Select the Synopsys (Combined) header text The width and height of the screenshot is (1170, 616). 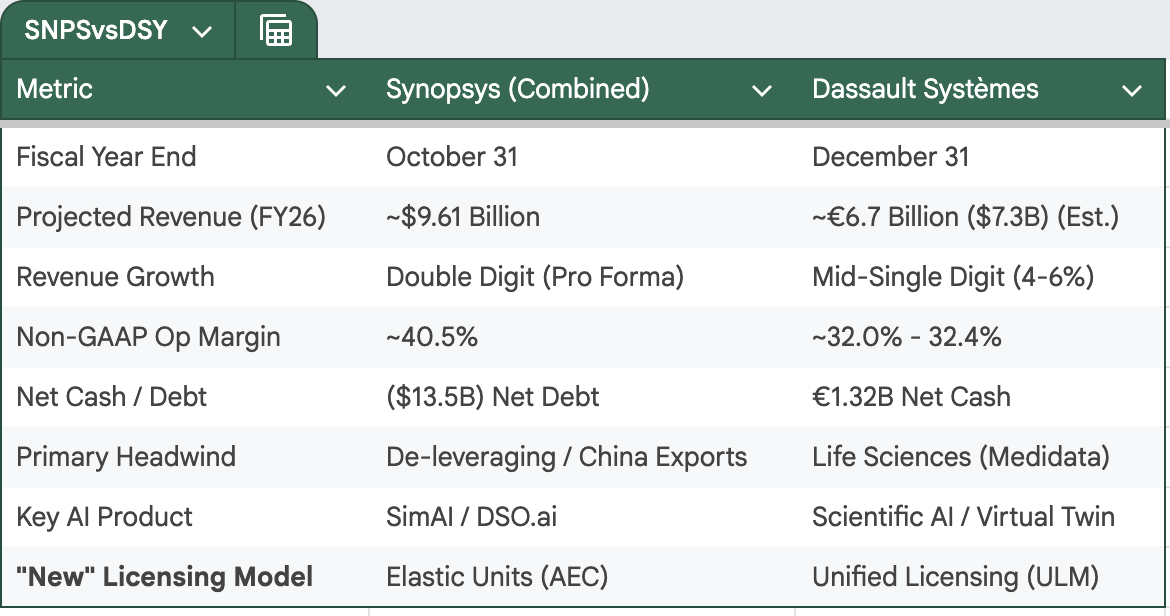point(517,89)
